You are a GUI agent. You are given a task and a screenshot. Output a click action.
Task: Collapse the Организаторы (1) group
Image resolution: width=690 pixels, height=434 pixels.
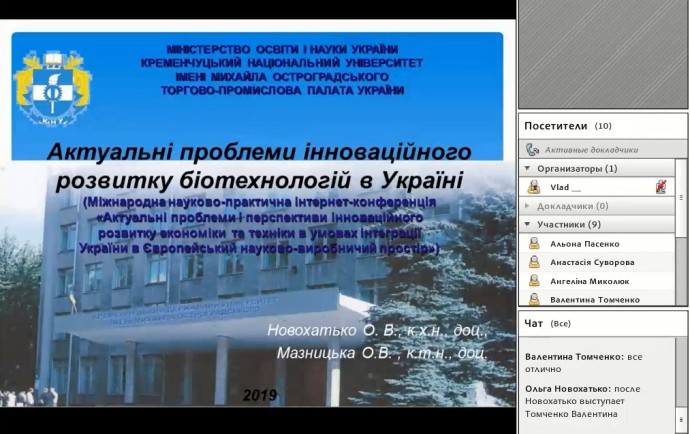[529, 169]
